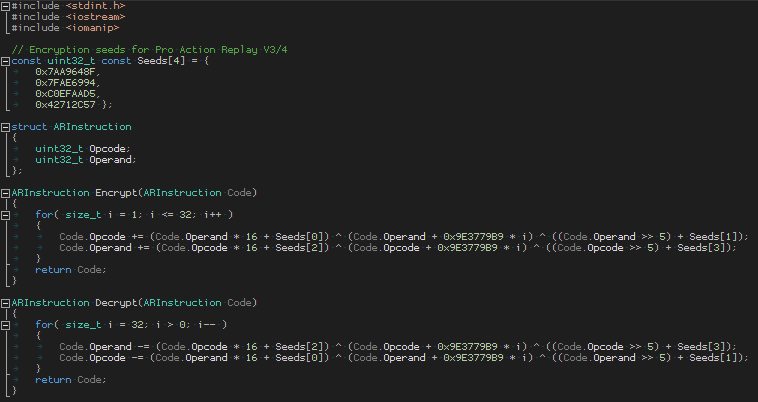Click return Code in the Decrypt function
Viewport: 758px width, 402px height.
pos(69,379)
